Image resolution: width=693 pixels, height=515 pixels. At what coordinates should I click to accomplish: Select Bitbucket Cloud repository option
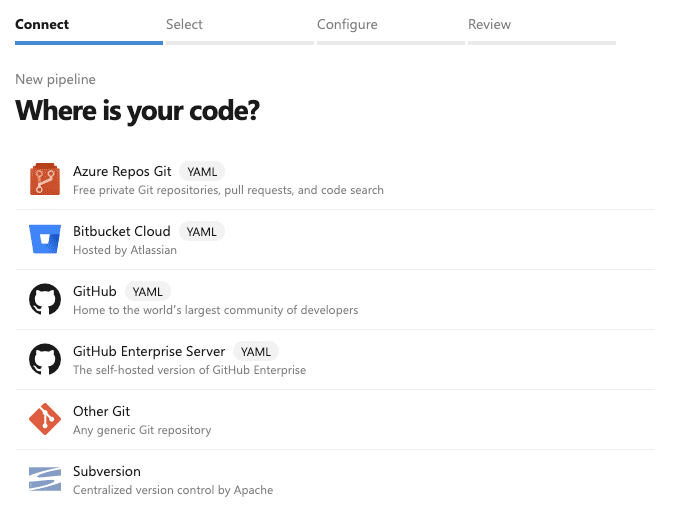pyautogui.click(x=121, y=231)
